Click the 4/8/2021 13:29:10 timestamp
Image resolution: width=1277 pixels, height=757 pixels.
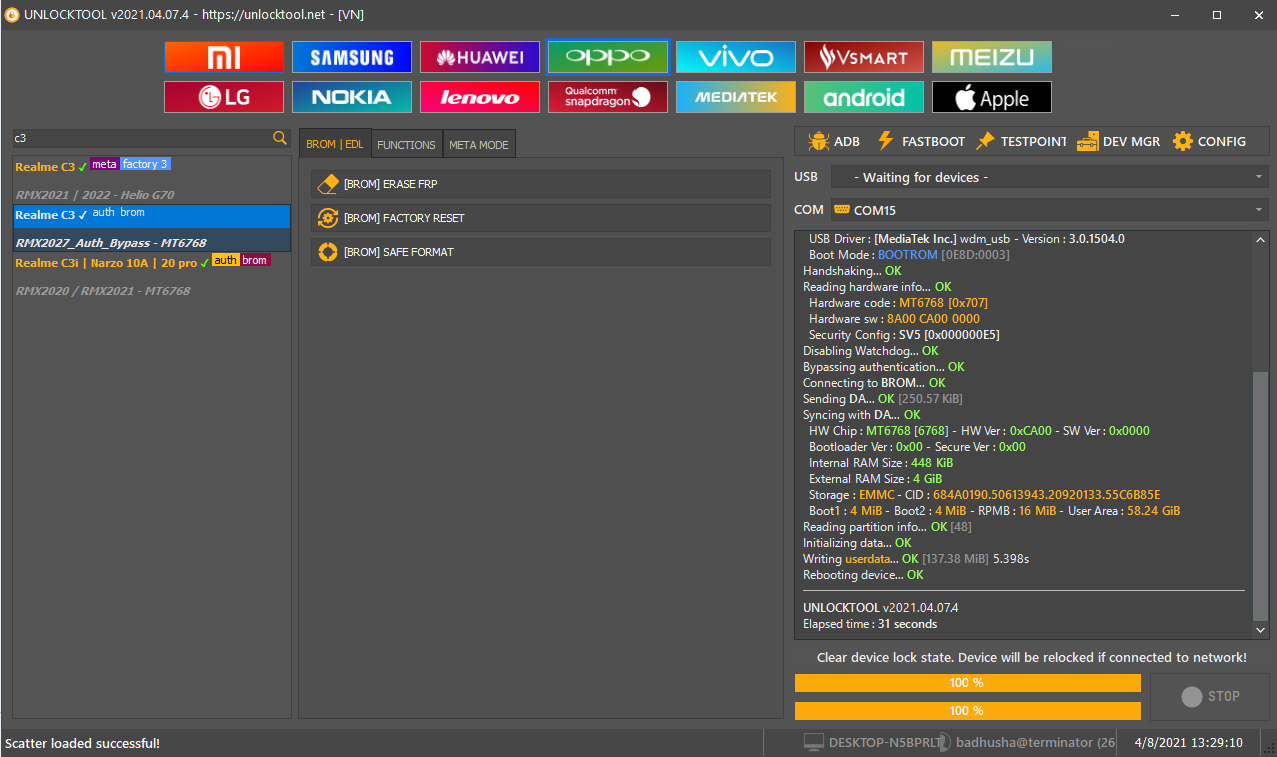point(1189,743)
